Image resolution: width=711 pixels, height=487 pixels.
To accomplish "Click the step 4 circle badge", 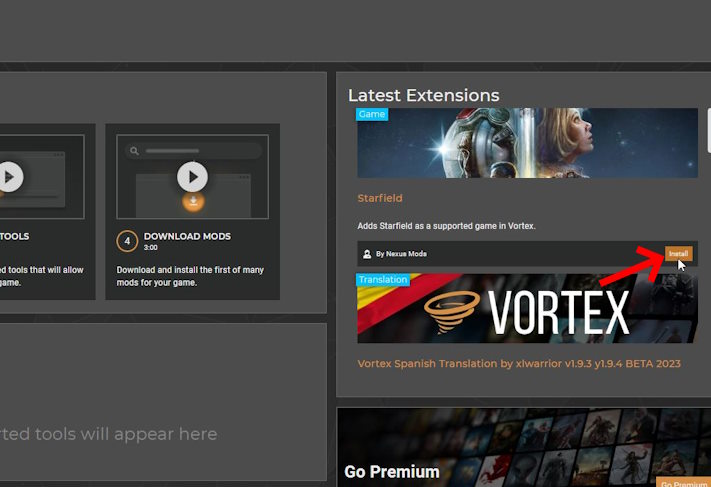I will click(x=127, y=241).
